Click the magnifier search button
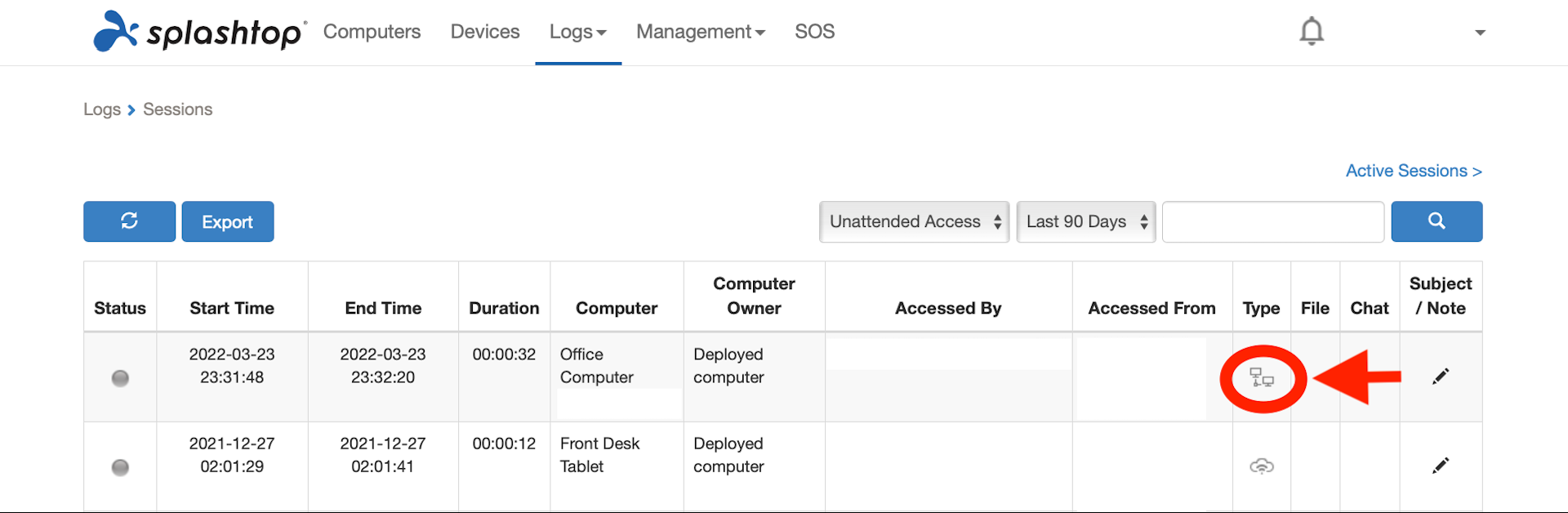This screenshot has height=513, width=1568. point(1437,221)
